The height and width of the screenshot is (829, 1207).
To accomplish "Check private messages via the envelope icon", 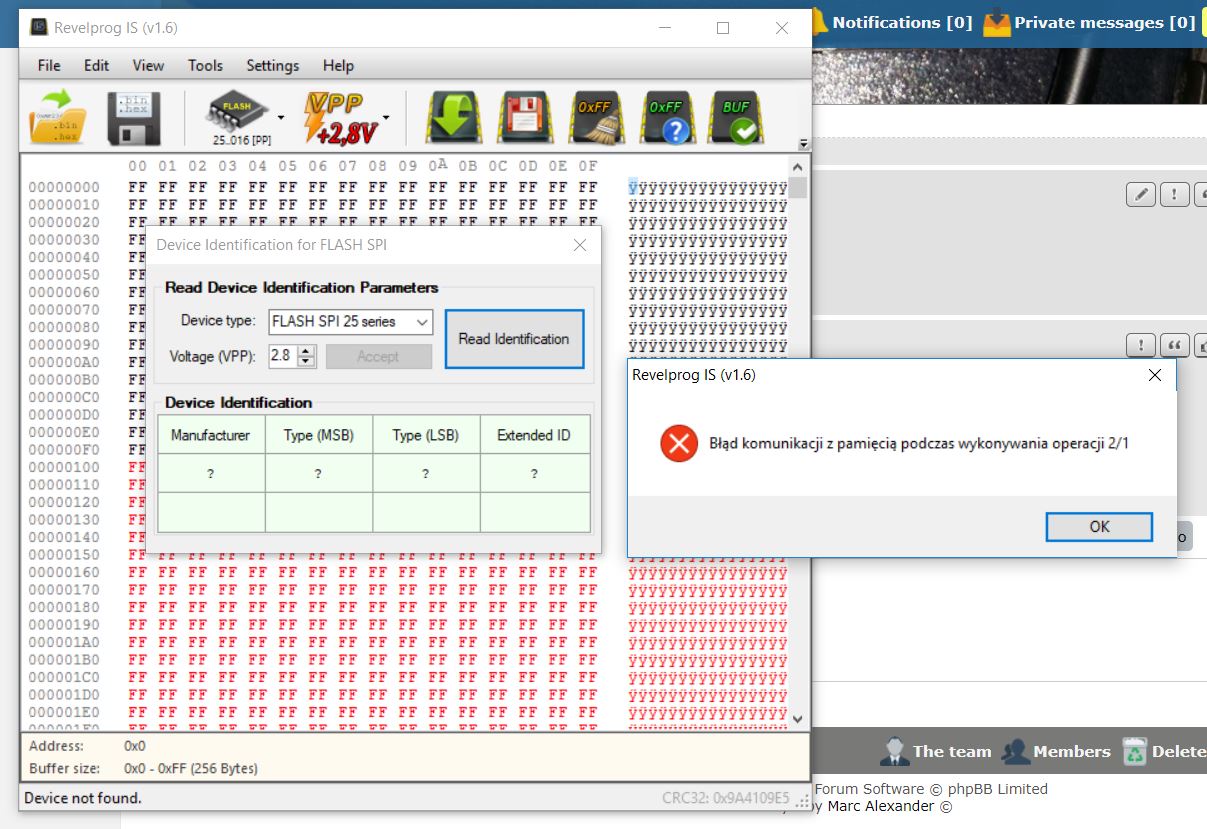I will pyautogui.click(x=996, y=21).
